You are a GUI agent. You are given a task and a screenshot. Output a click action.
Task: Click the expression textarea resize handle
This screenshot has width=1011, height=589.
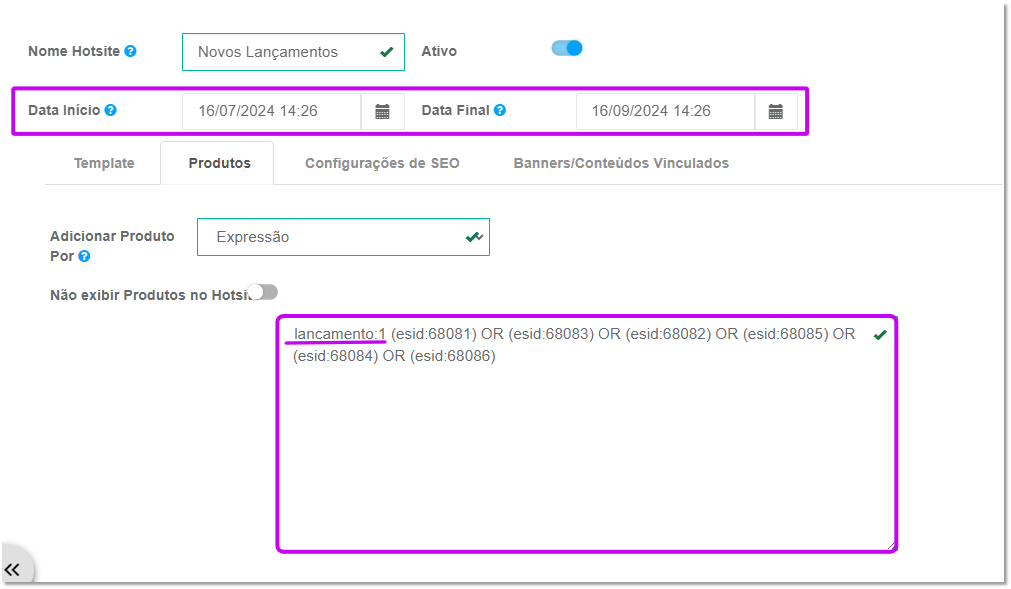click(x=890, y=545)
